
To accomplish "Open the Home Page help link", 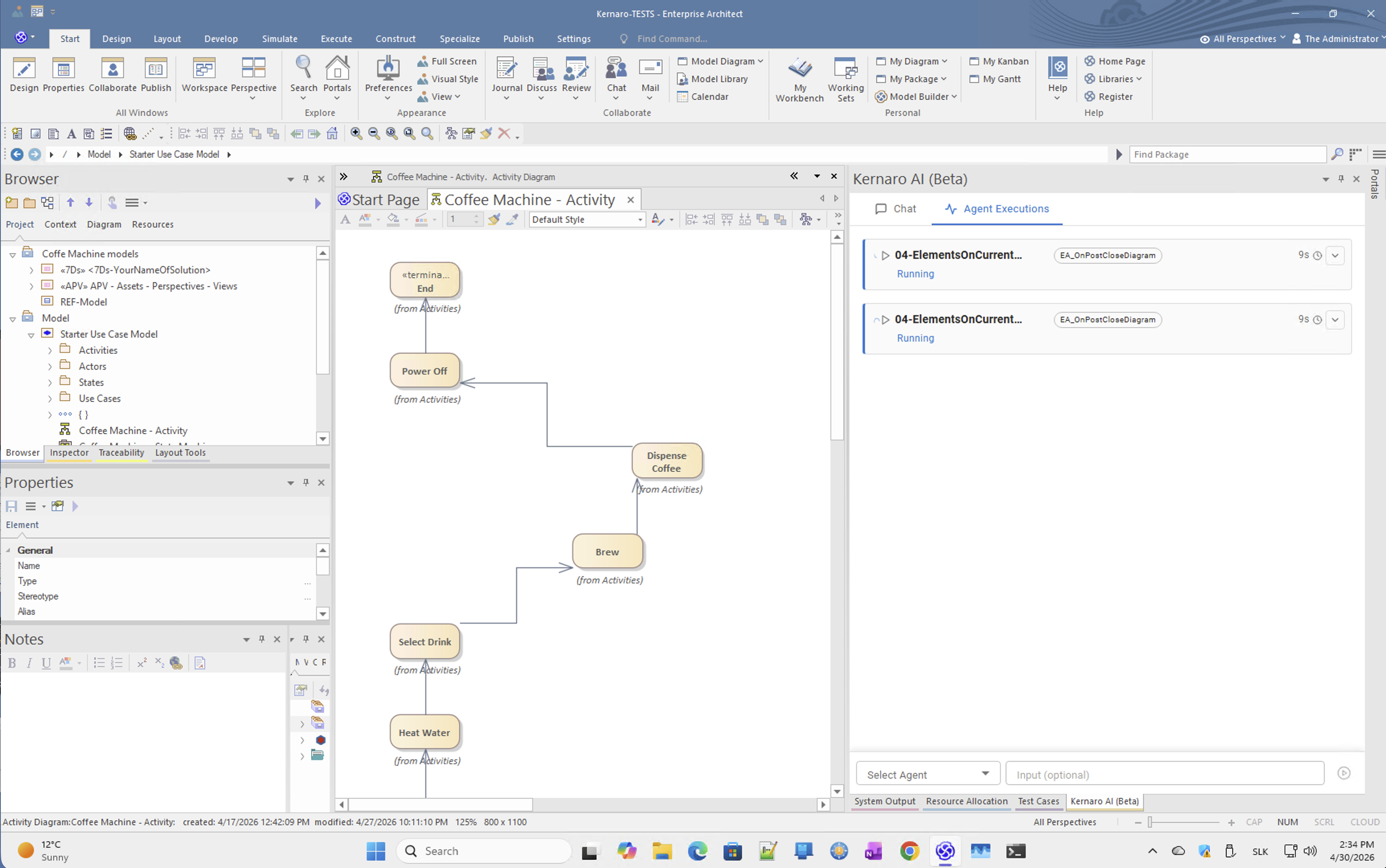I will pos(1114,61).
